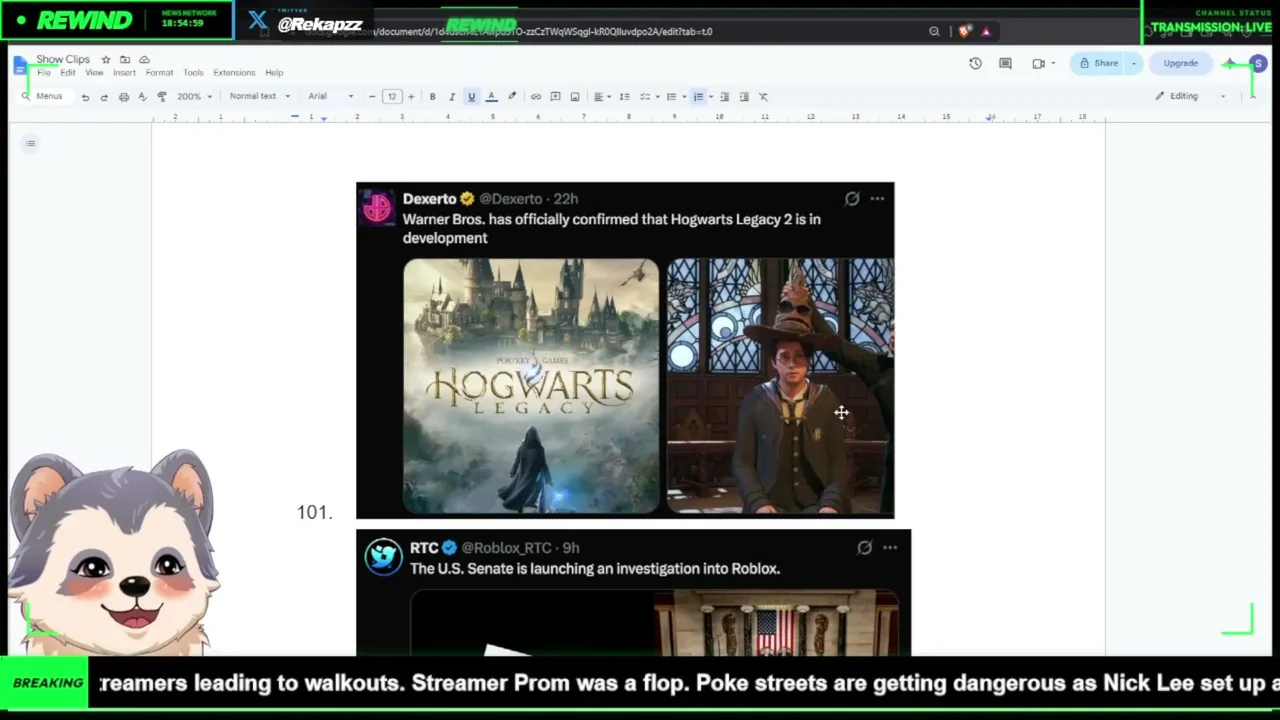Screen dimensions: 1280x720
Task: Increase indent of the selection
Action: [x=744, y=97]
